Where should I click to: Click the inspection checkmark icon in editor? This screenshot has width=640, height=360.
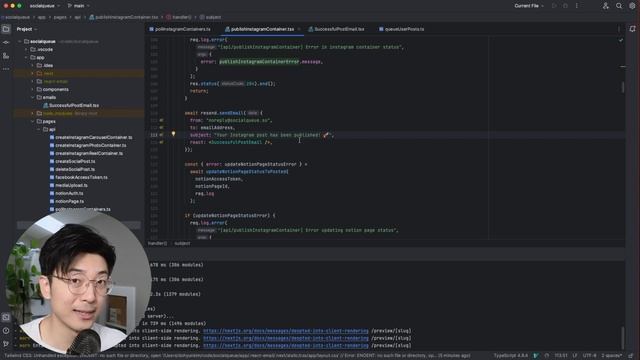tap(621, 40)
